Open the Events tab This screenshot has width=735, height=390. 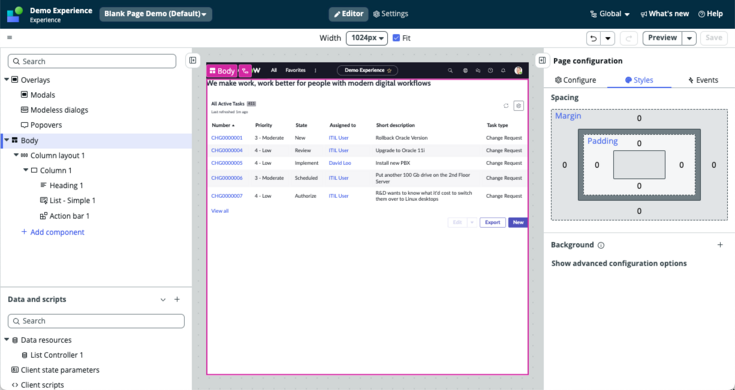click(x=703, y=80)
